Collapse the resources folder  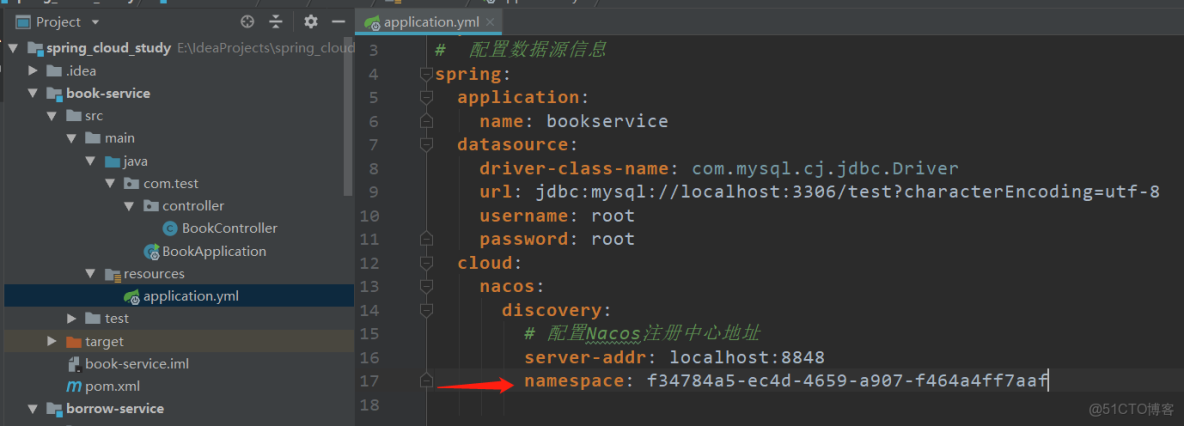click(x=91, y=273)
